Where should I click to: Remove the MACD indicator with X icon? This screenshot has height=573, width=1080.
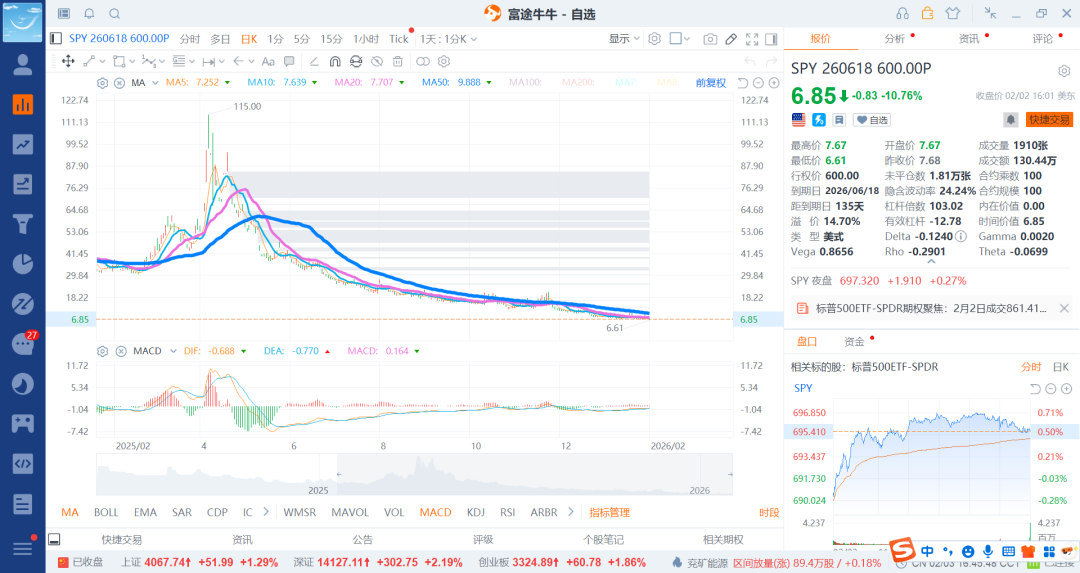(121, 351)
